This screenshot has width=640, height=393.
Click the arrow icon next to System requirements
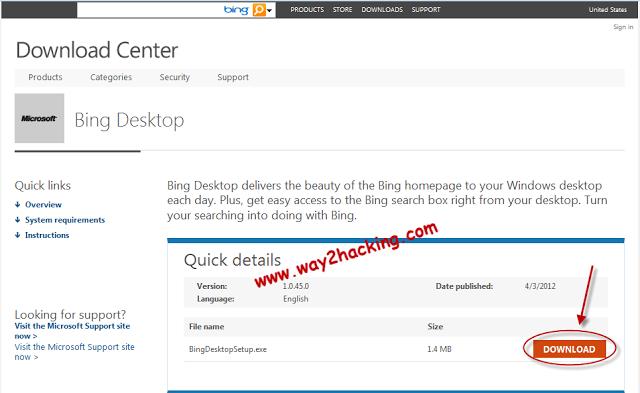coord(18,220)
